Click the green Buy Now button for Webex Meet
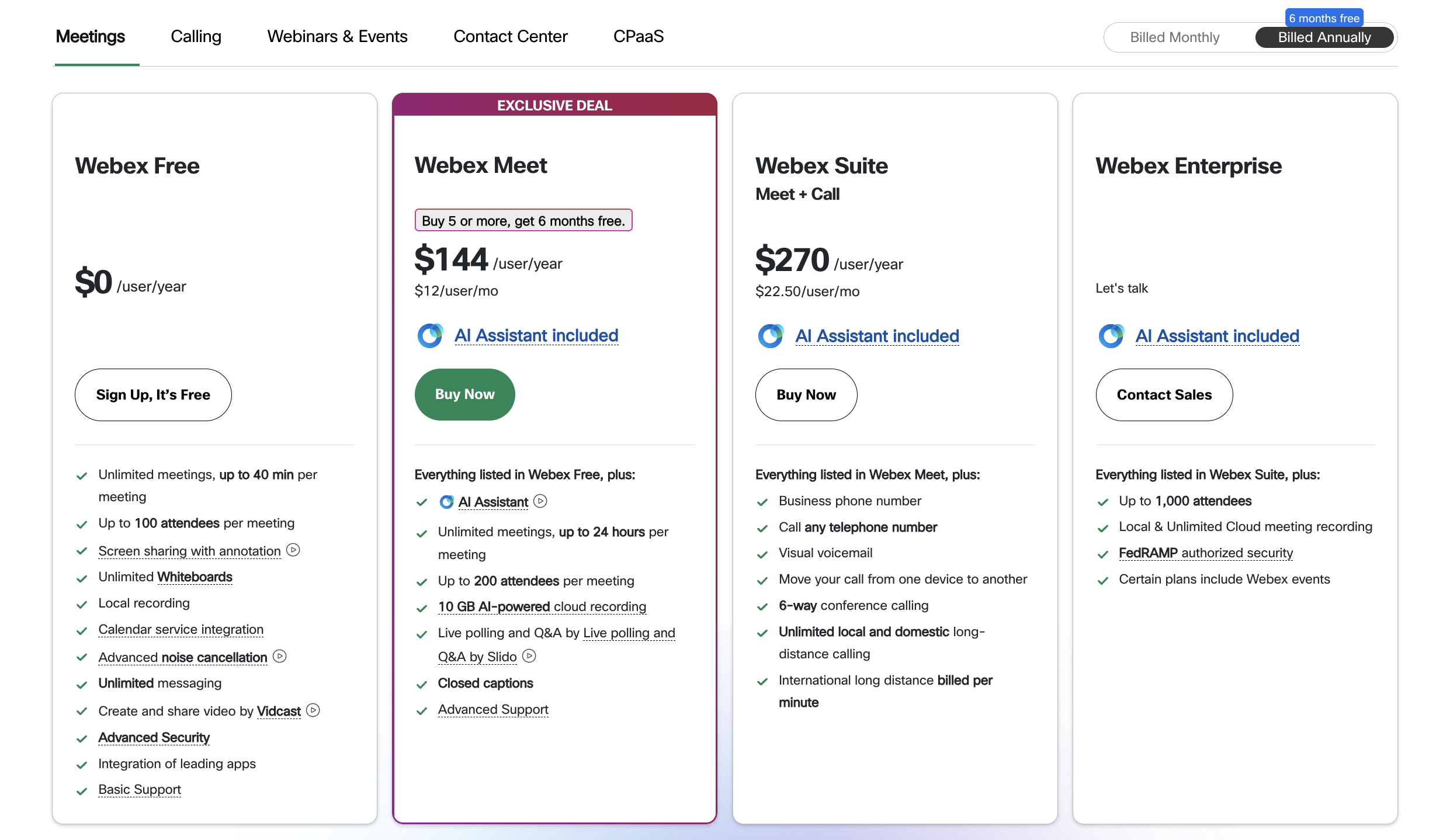This screenshot has width=1443, height=840. (x=464, y=394)
